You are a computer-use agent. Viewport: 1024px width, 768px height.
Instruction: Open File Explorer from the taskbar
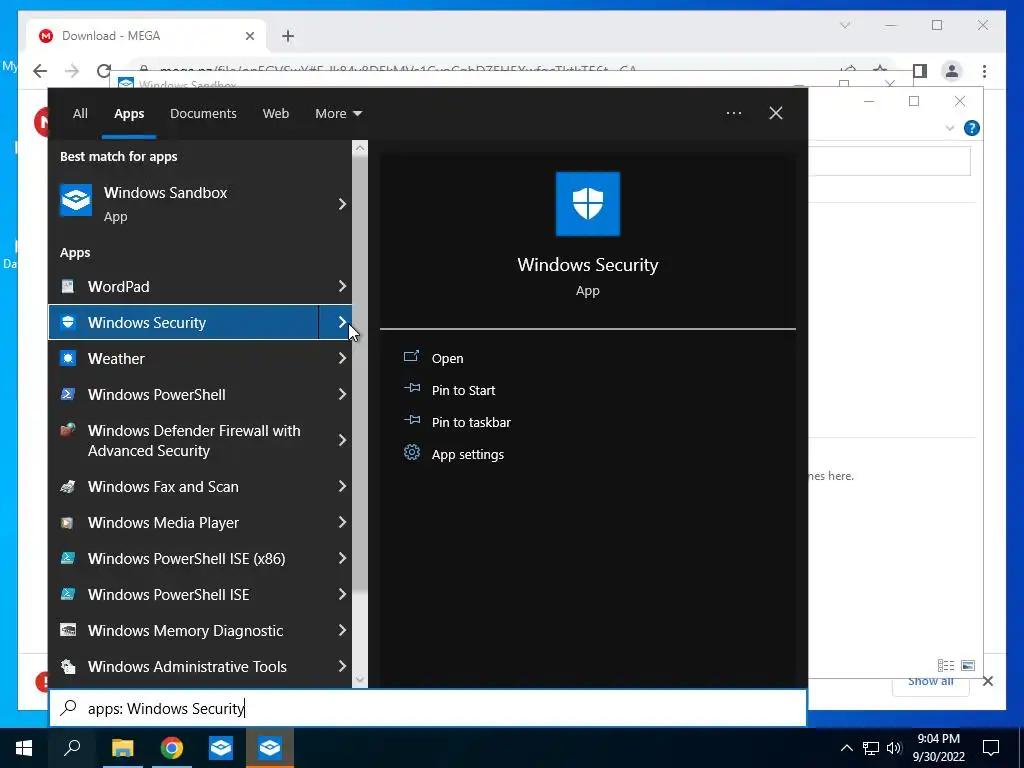point(122,748)
